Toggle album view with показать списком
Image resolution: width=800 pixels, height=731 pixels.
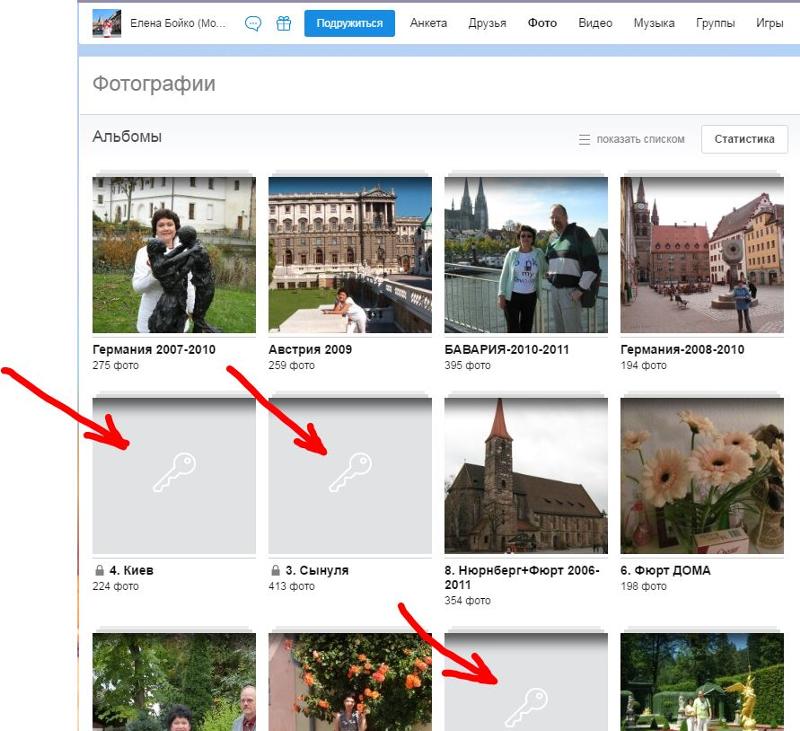click(640, 140)
